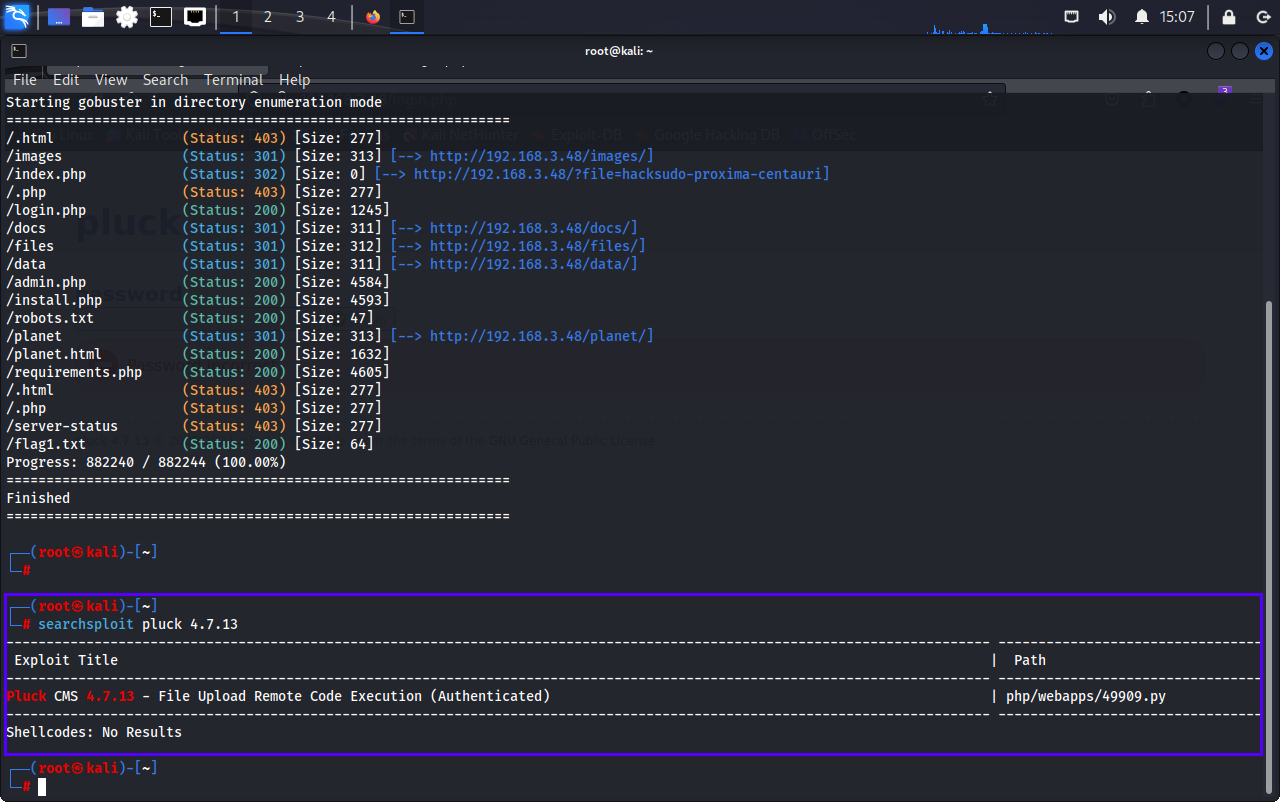Switch to workspace 3
Image resolution: width=1280 pixels, height=802 pixels.
[300, 17]
